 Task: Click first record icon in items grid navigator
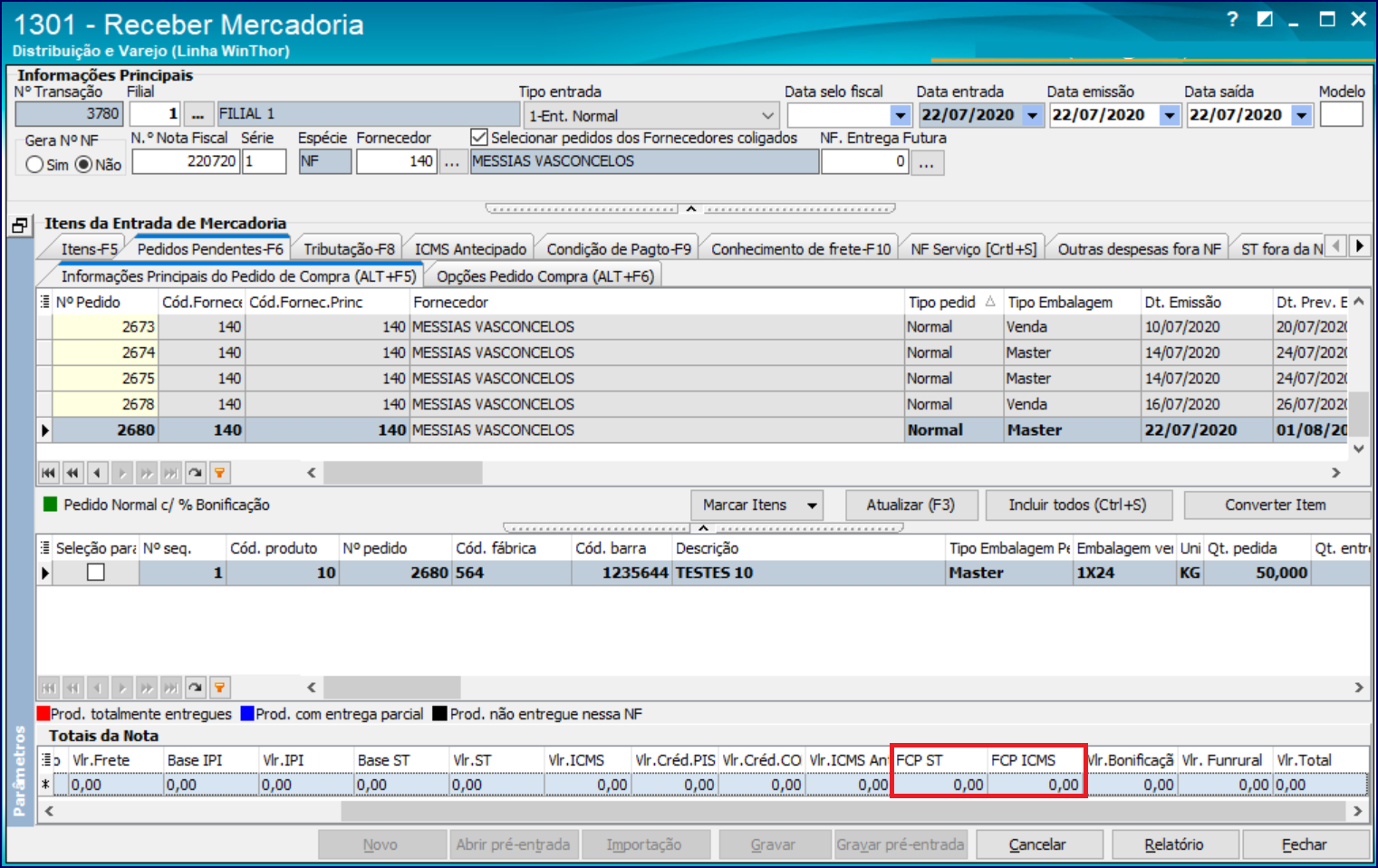pos(48,688)
